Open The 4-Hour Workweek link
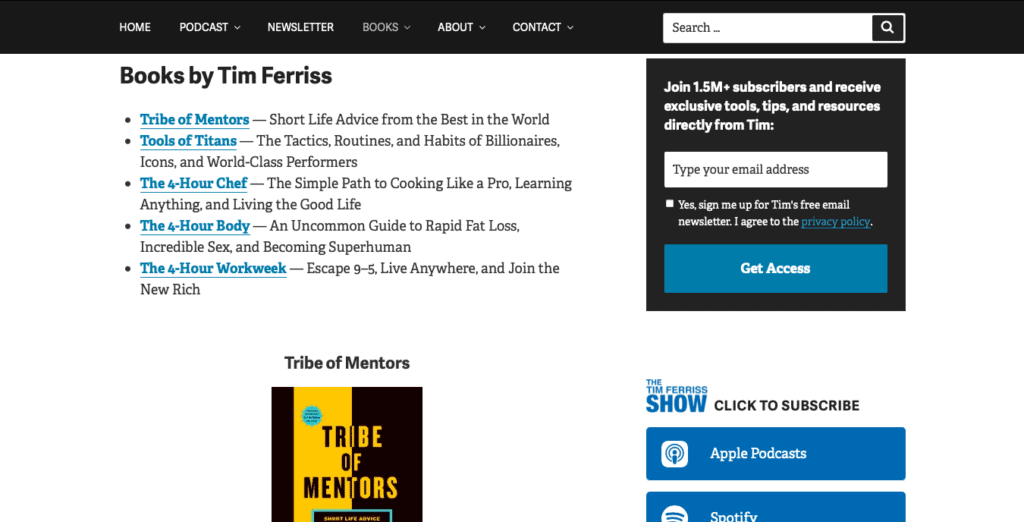The image size is (1024, 522). click(214, 268)
